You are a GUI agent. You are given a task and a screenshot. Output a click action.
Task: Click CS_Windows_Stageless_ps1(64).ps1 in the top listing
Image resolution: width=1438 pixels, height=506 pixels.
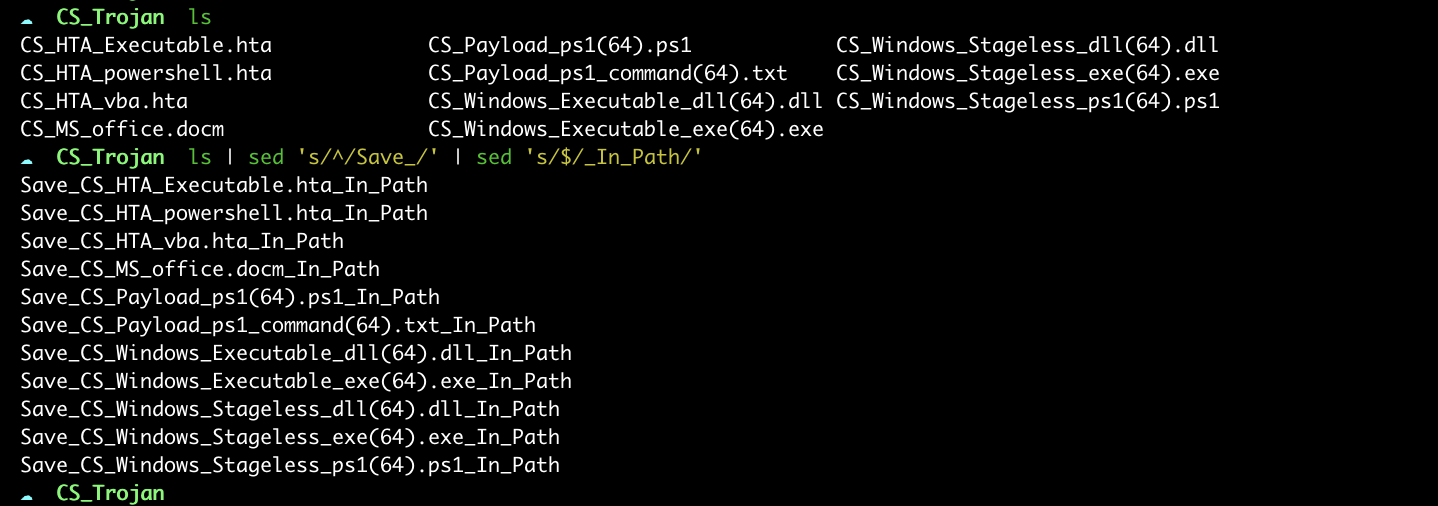coord(1028,101)
